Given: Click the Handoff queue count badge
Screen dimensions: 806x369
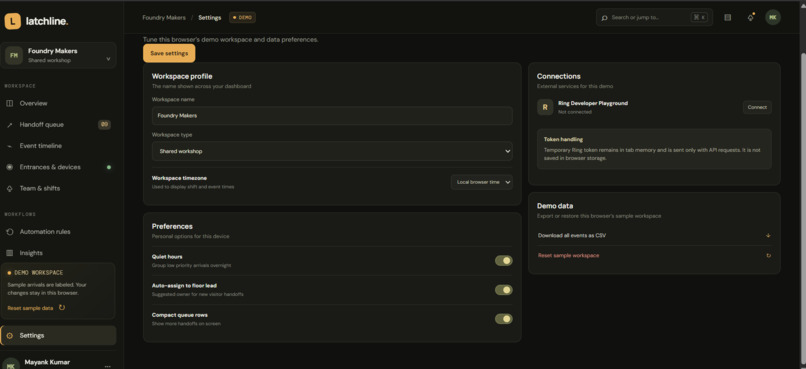Looking at the screenshot, I should pos(104,124).
